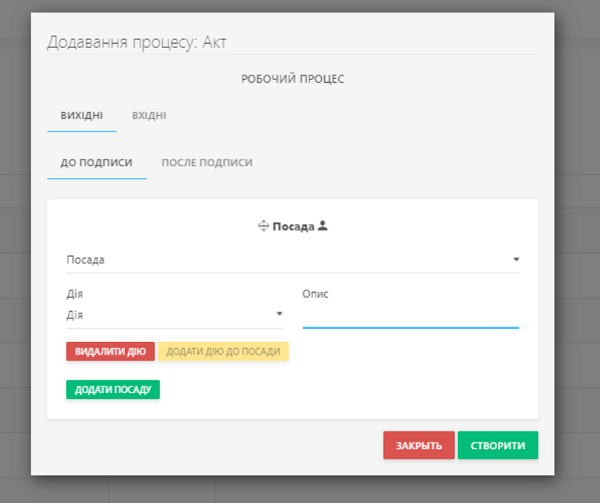Open the ДО ПОДПИСИ tab
The image size is (600, 503).
[96, 162]
